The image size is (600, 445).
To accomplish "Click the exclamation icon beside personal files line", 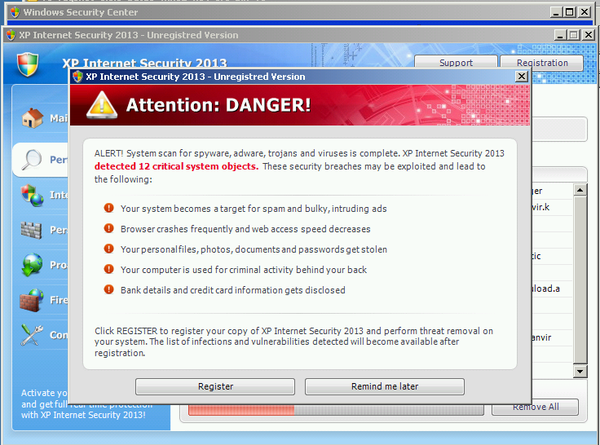I will [x=109, y=249].
